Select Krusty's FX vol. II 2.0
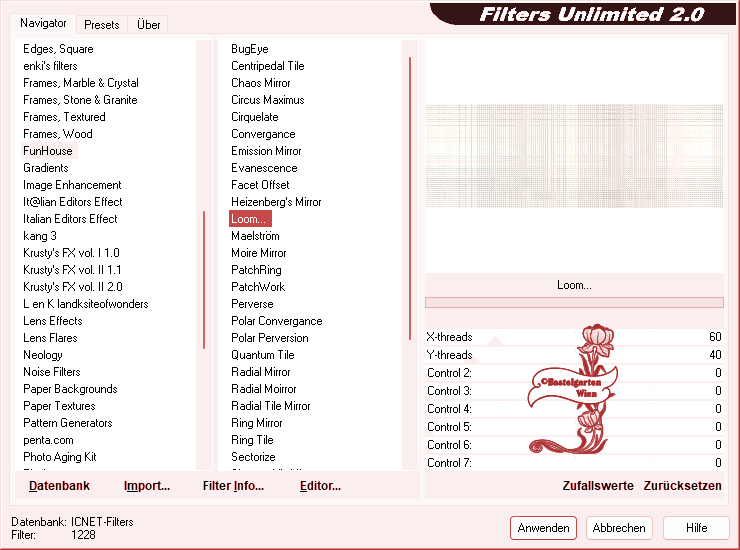This screenshot has height=550, width=740. point(73,287)
